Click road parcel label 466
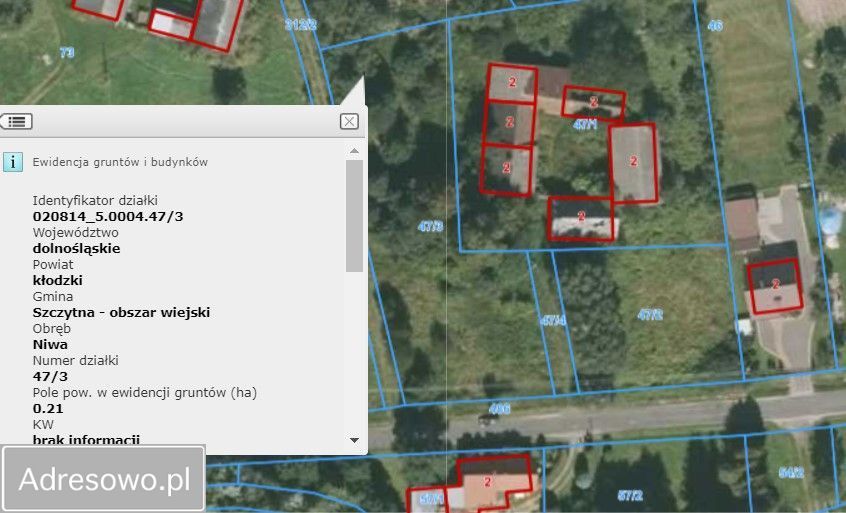This screenshot has width=846, height=513. pyautogui.click(x=500, y=408)
